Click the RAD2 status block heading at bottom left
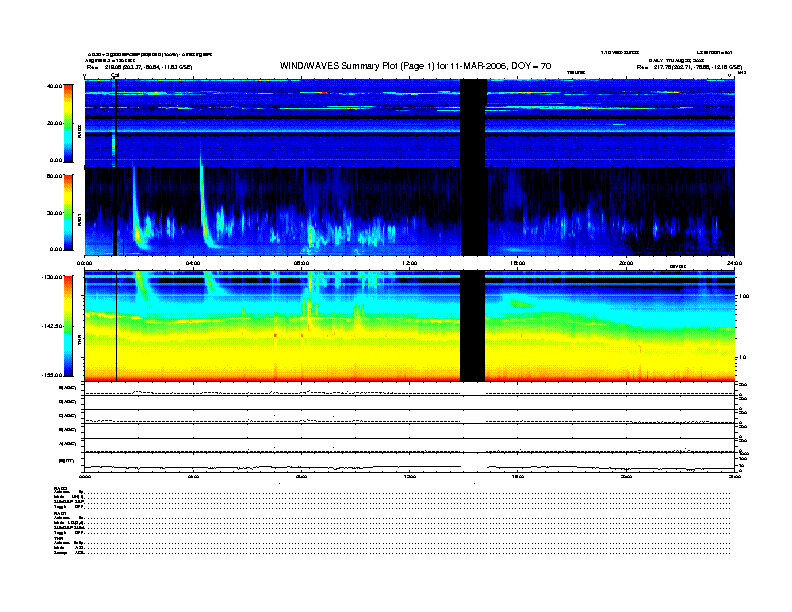This screenshot has width=792, height=612. pyautogui.click(x=60, y=488)
